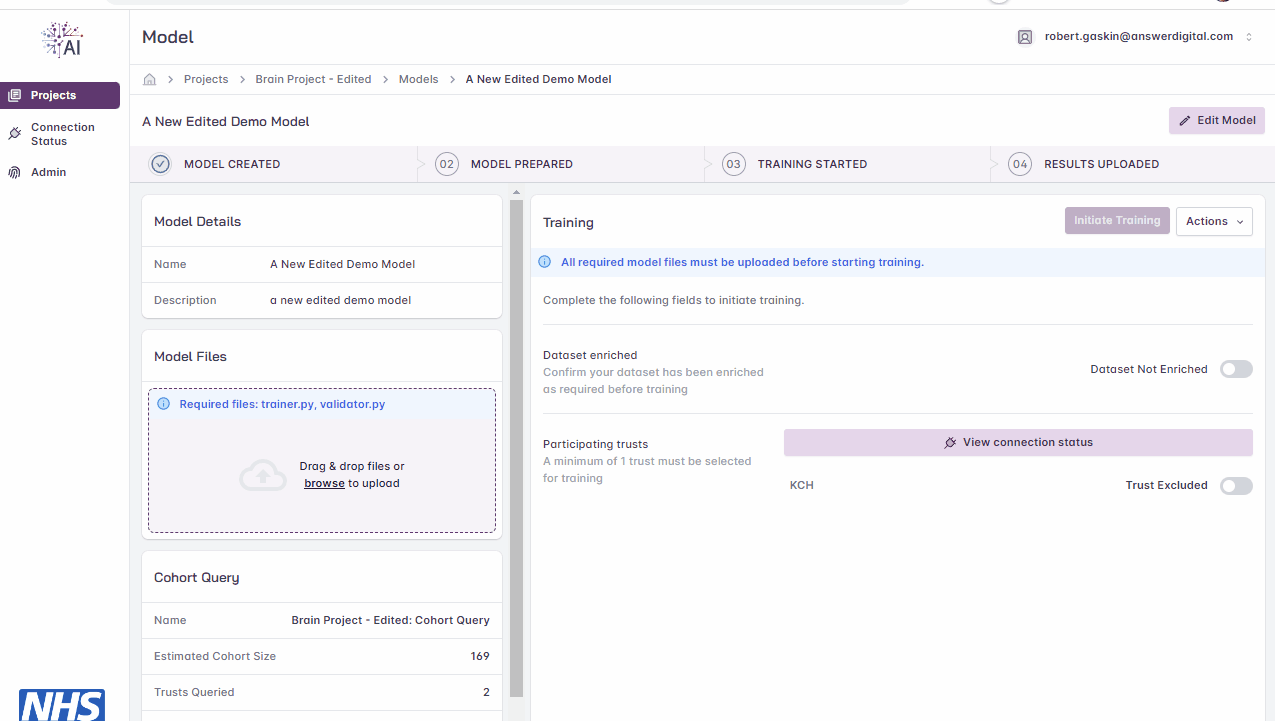Toggle the Dataset Not Enriched switch
Image resolution: width=1275 pixels, height=721 pixels.
[1236, 369]
